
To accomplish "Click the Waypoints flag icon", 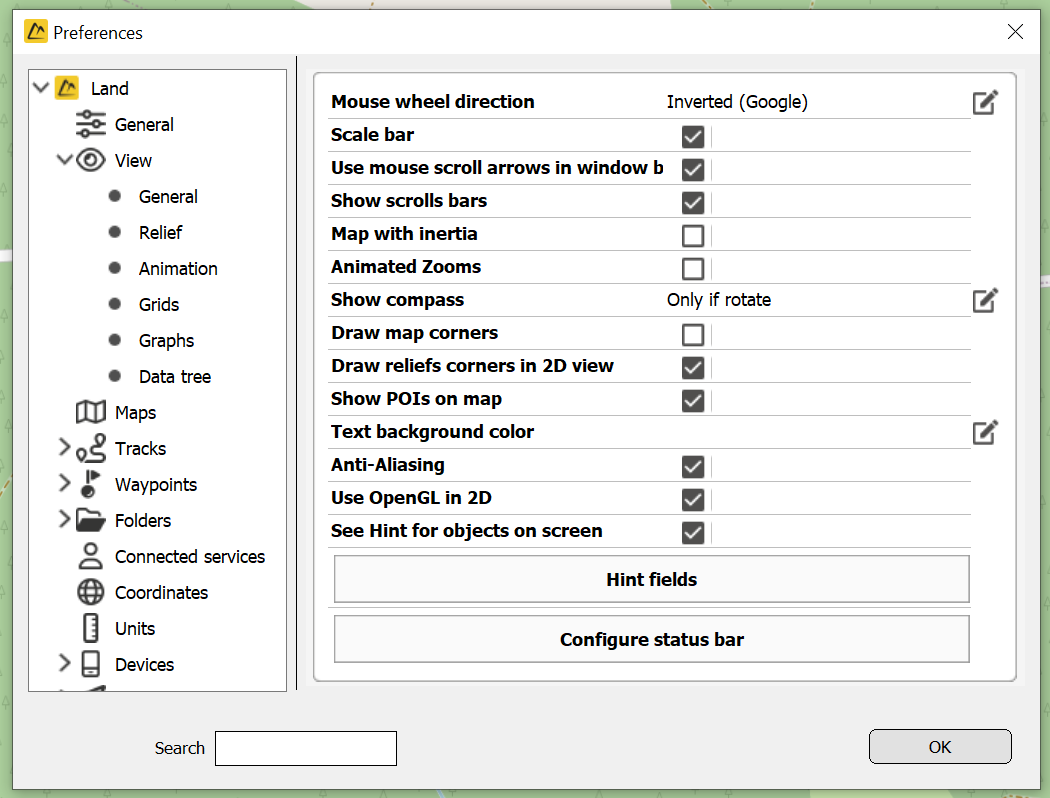I will coord(91,484).
